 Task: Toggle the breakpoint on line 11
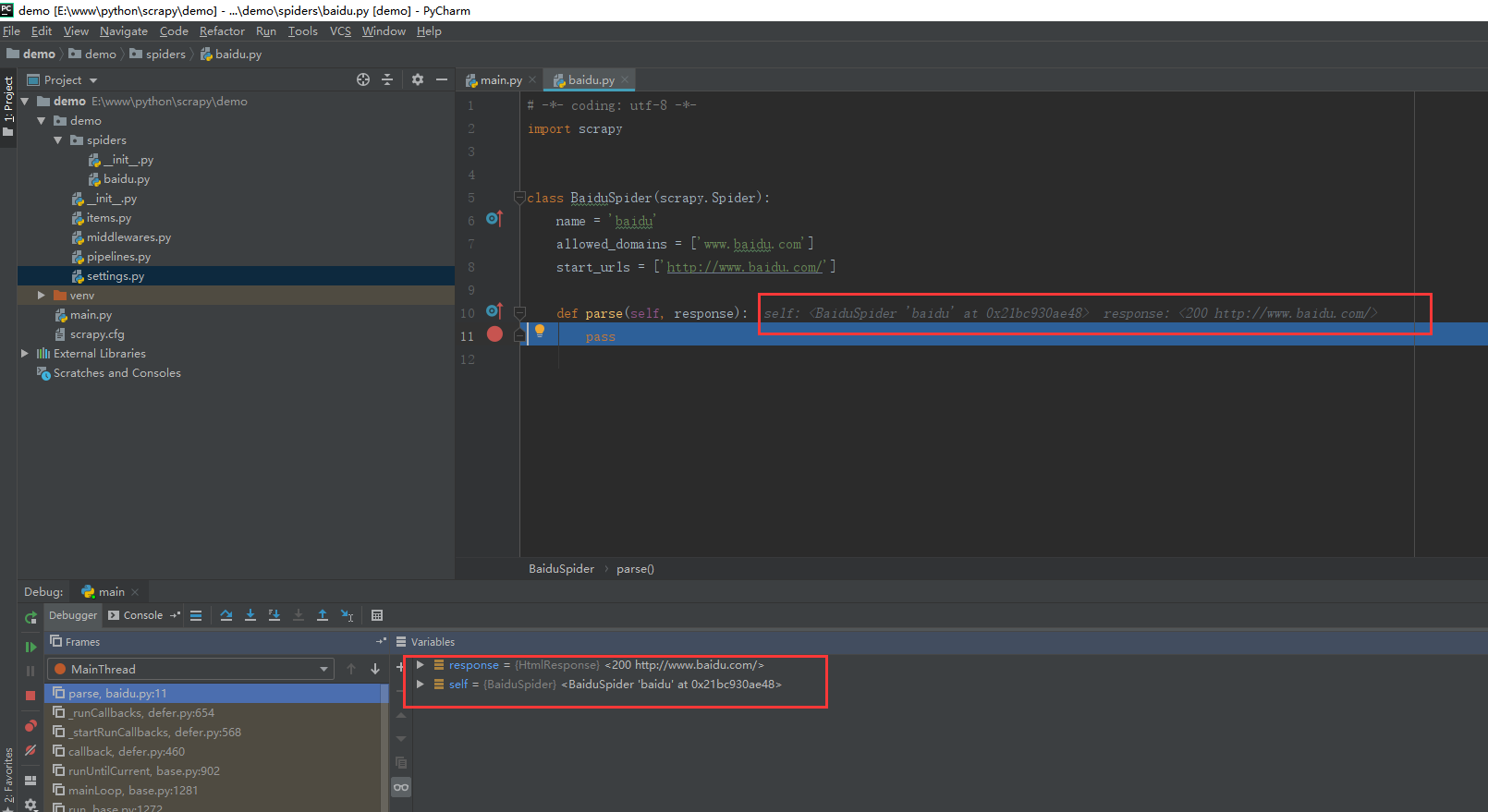(x=494, y=334)
